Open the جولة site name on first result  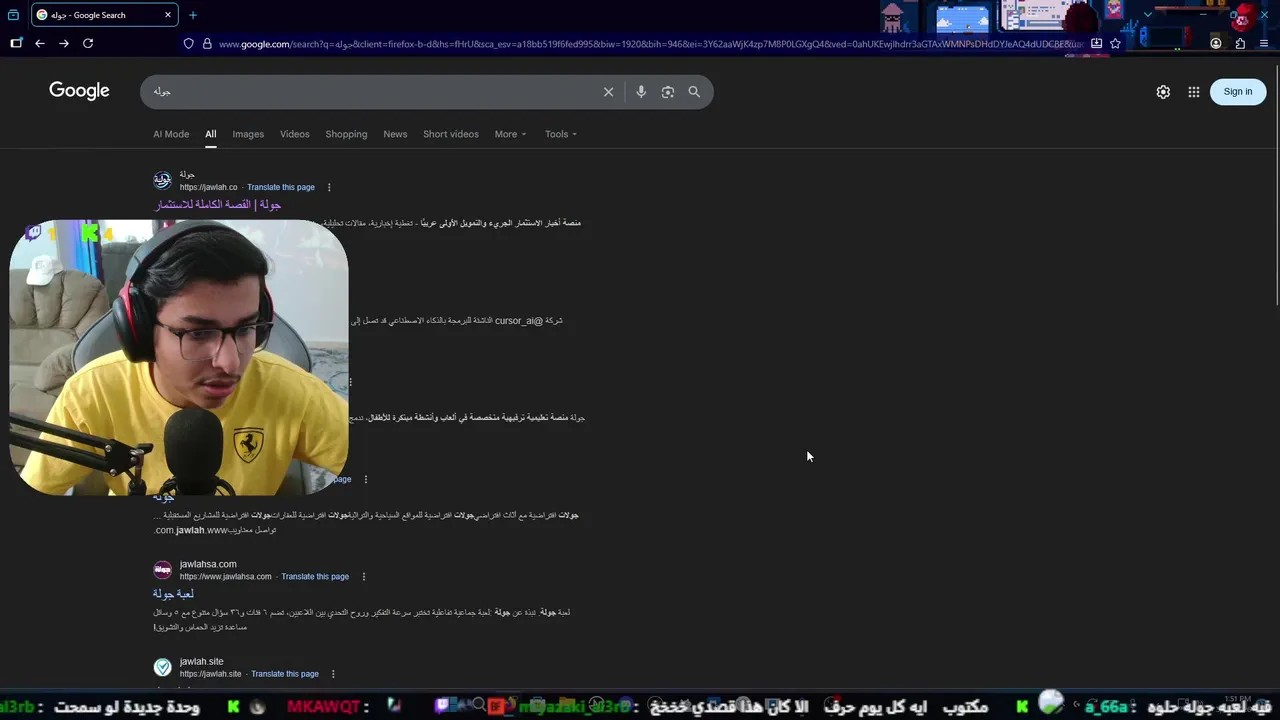(x=187, y=175)
